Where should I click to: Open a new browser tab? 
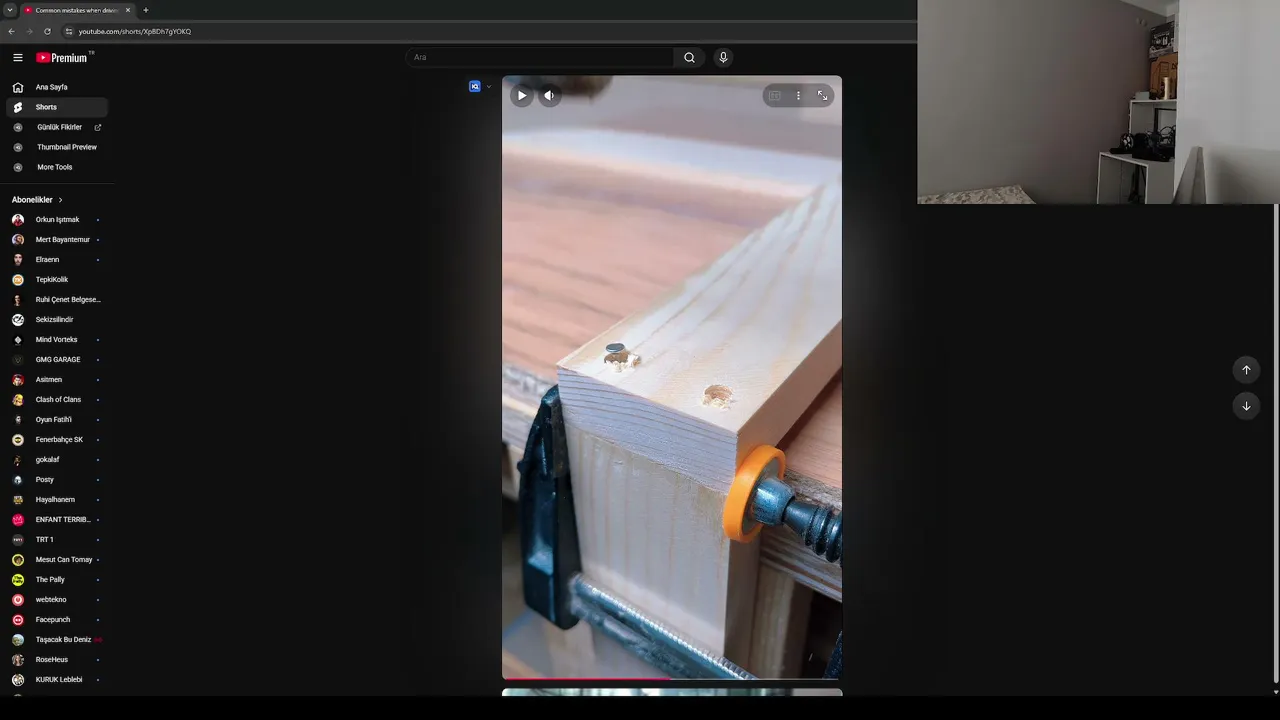[146, 10]
